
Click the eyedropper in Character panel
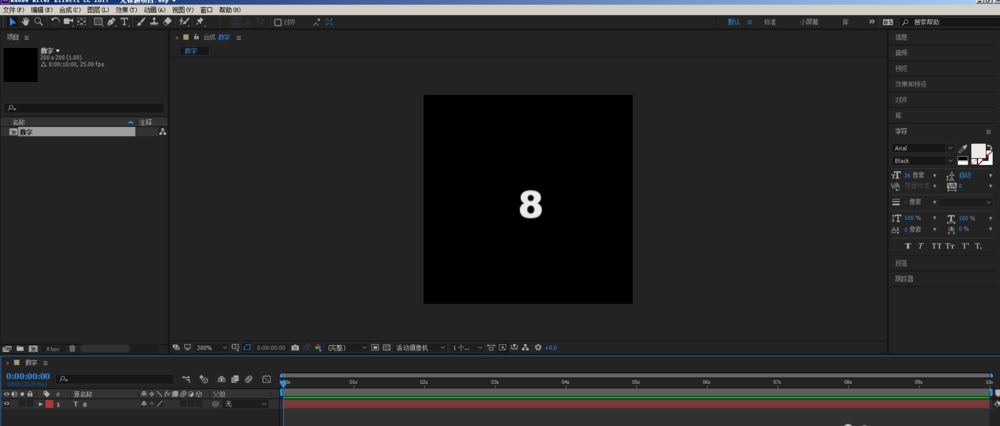click(963, 149)
